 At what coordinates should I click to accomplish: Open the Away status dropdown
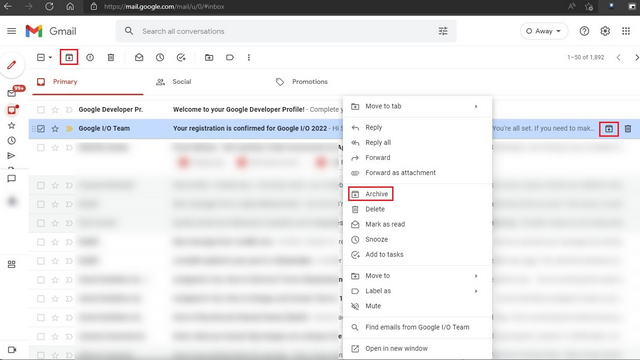(544, 31)
